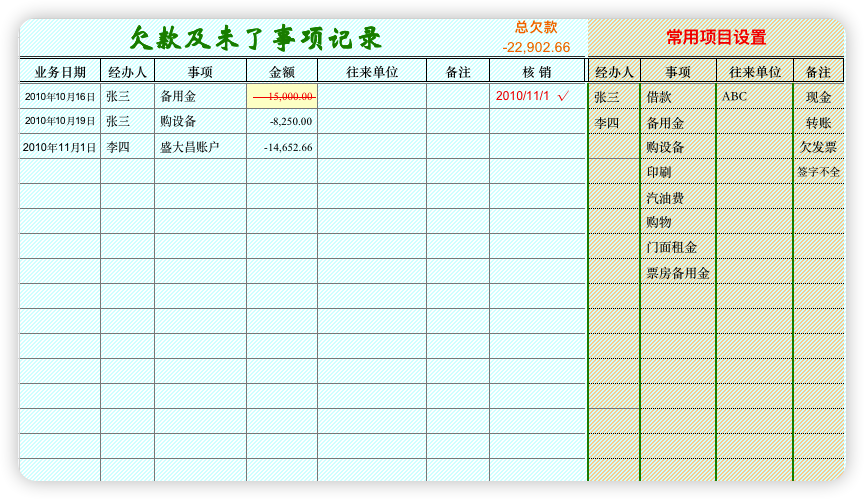
Task: Click the 总欠款 label
Action: [x=536, y=27]
